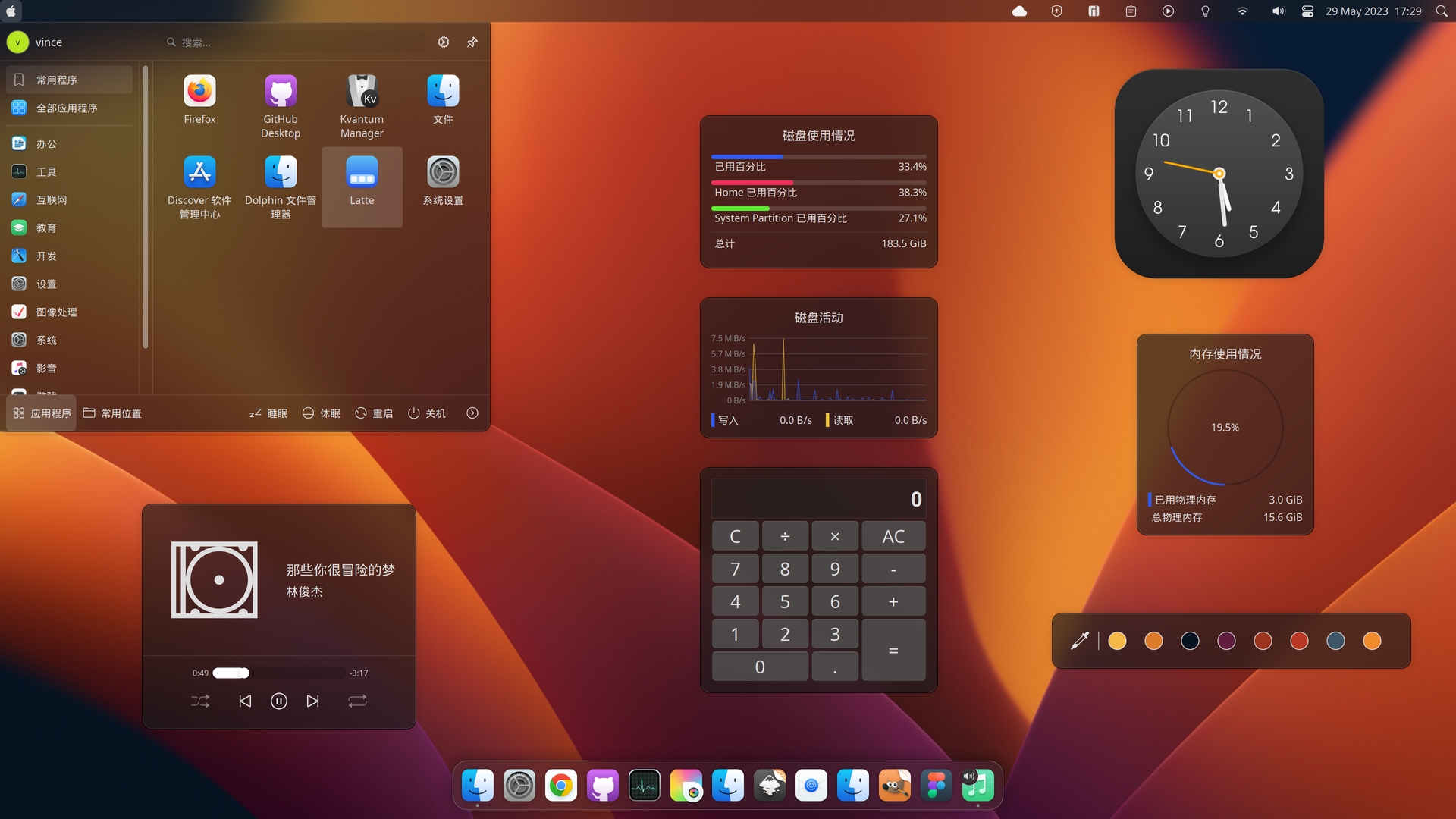Screen dimensions: 1456x819
Task: Open the 图像处理 category
Action: pos(69,312)
